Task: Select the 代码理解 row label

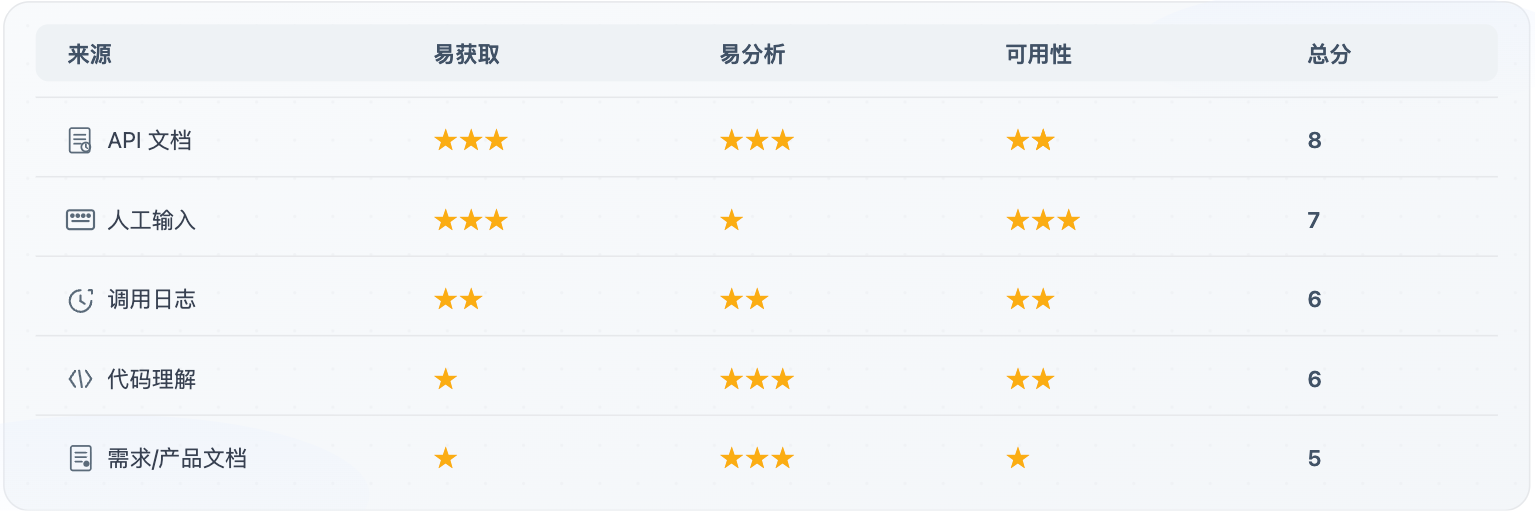Action: [151, 379]
